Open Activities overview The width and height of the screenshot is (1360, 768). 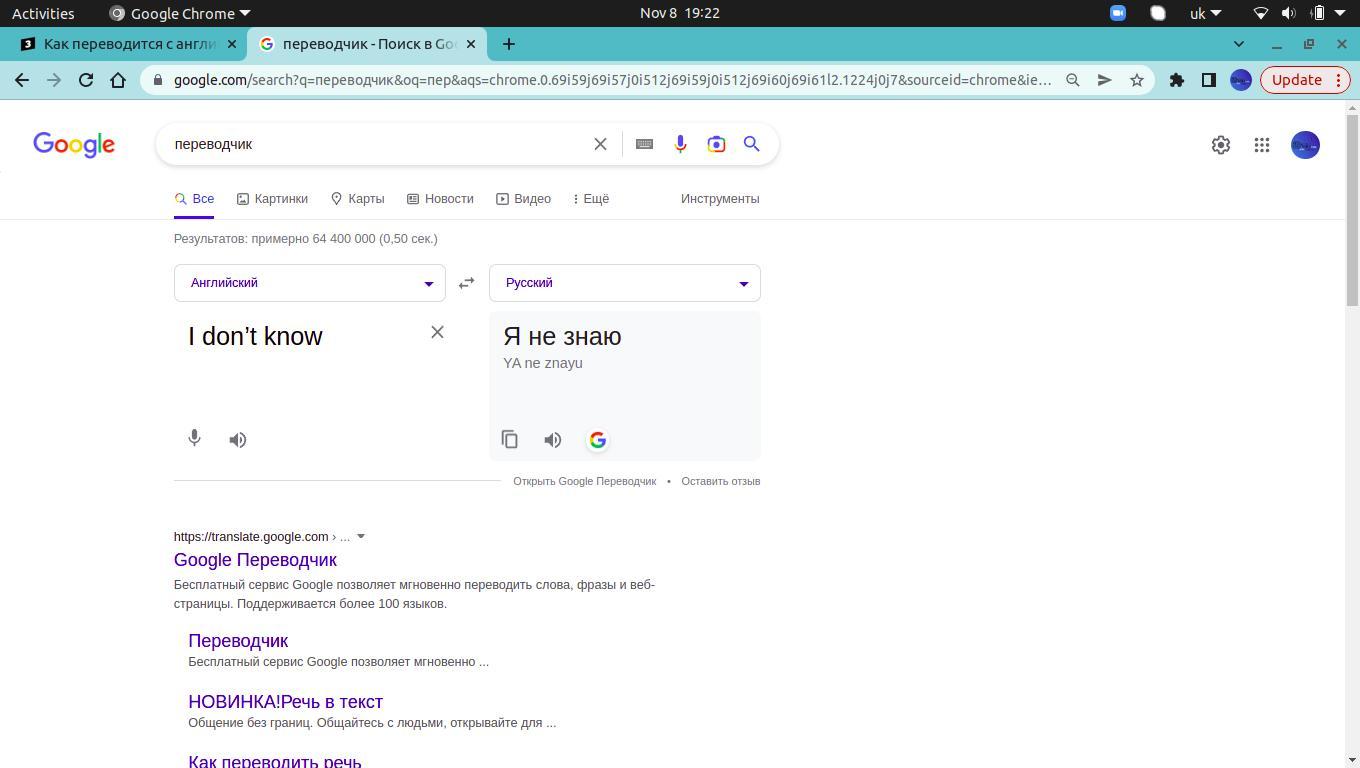click(43, 13)
